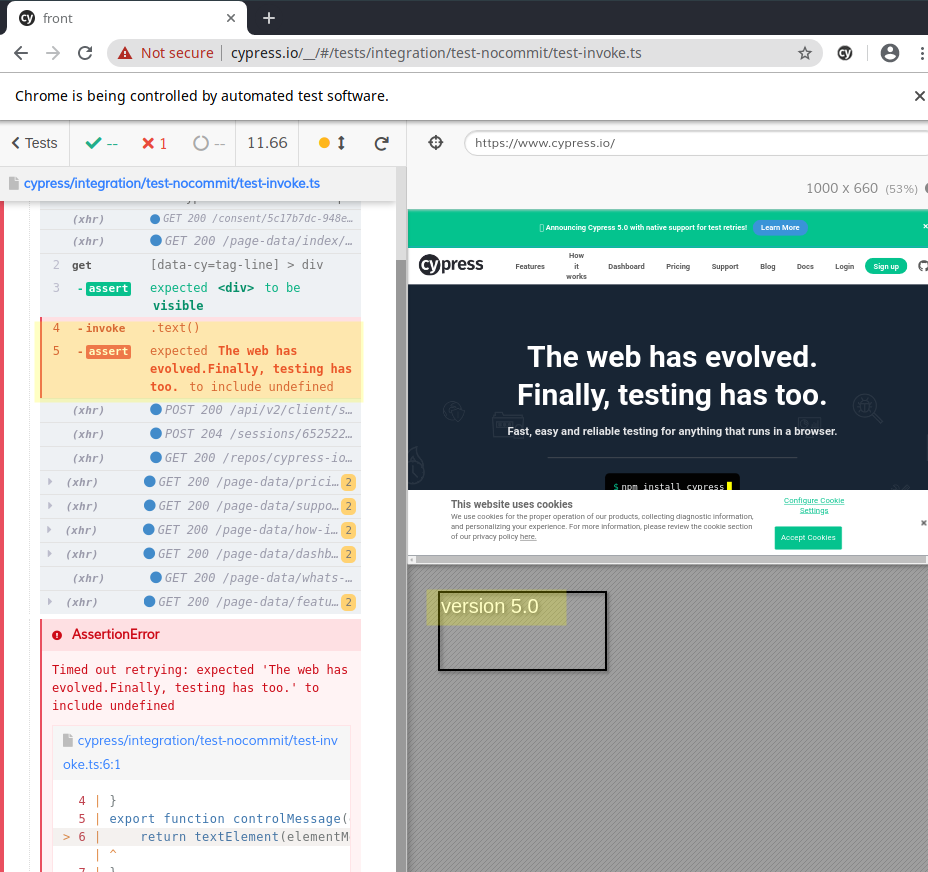
Task: Go back to the Tests list
Action: 34,143
